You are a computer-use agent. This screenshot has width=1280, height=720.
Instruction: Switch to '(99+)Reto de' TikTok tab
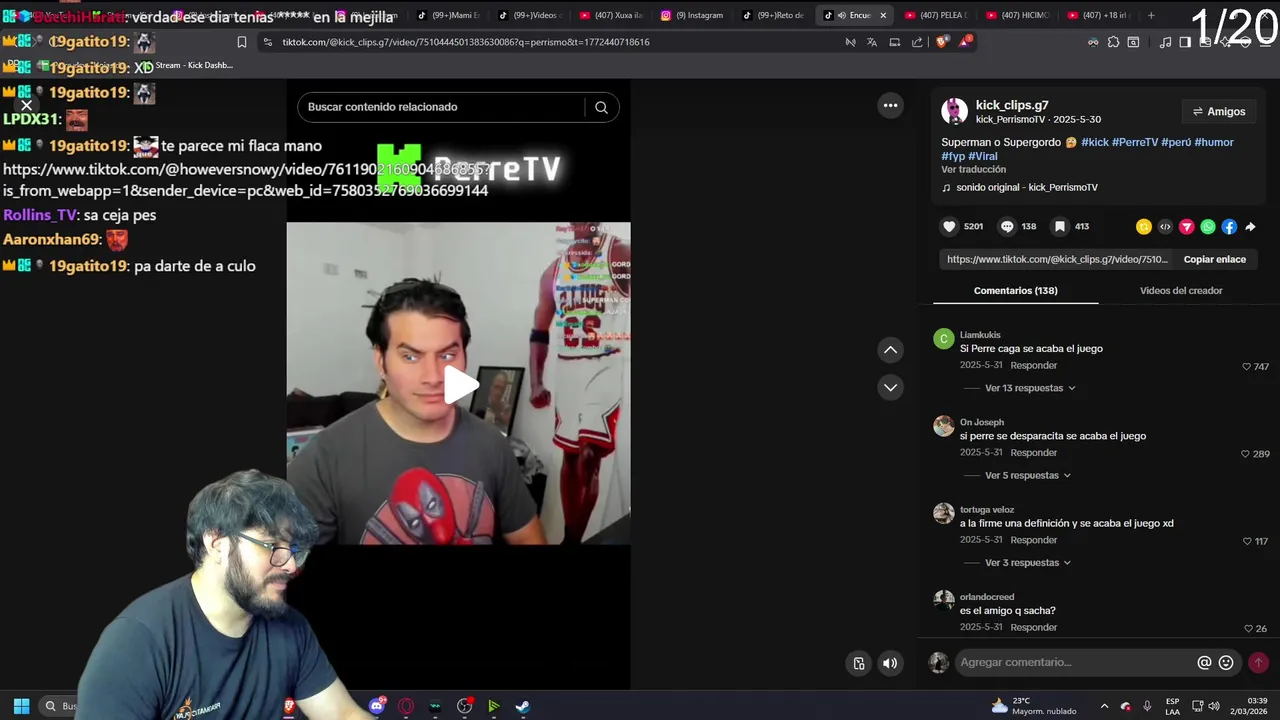pyautogui.click(x=773, y=15)
